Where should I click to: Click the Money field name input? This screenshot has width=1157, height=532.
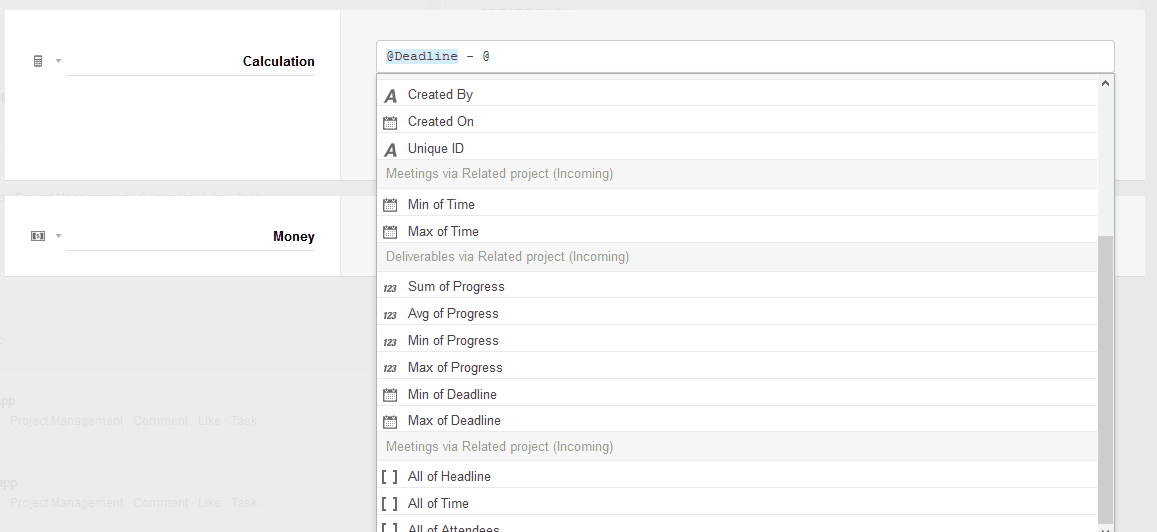point(190,236)
